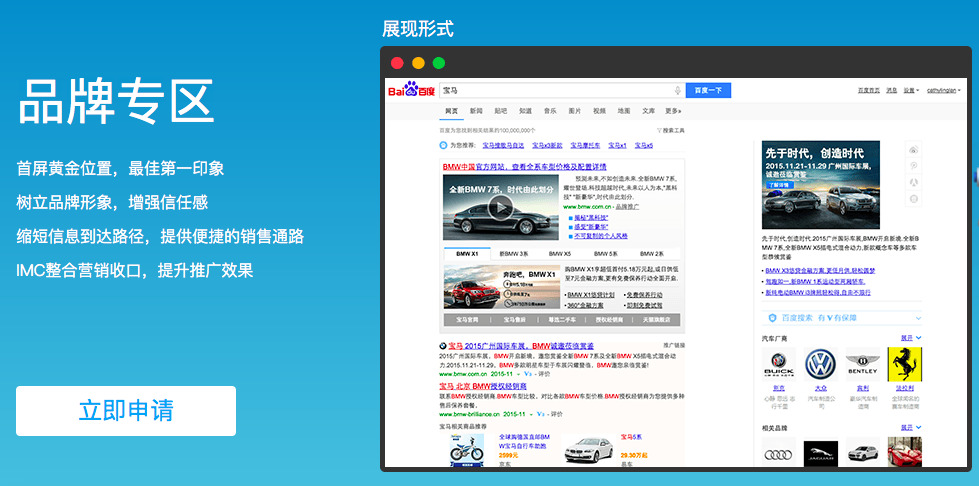Click the Ferrari prancing horse logo
Viewport: 979px width, 486px height.
tap(904, 363)
